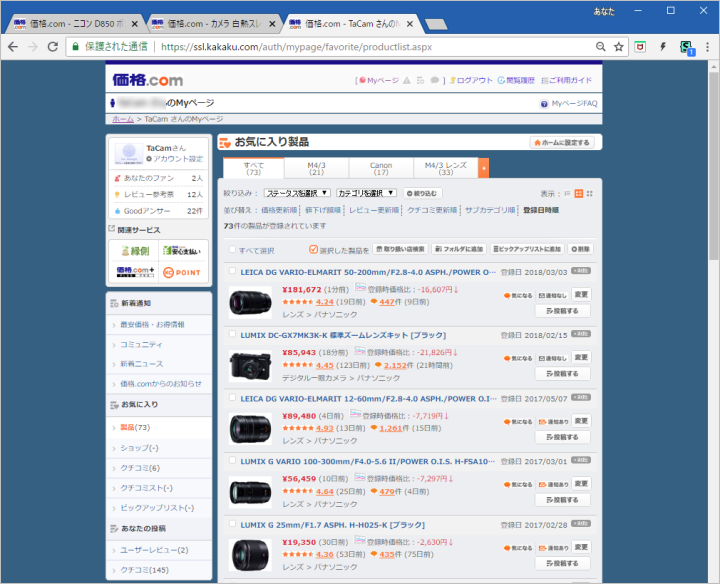Toggle 通知あり alert for LEICA 12-60mm
720x584 pixels.
coord(552,421)
